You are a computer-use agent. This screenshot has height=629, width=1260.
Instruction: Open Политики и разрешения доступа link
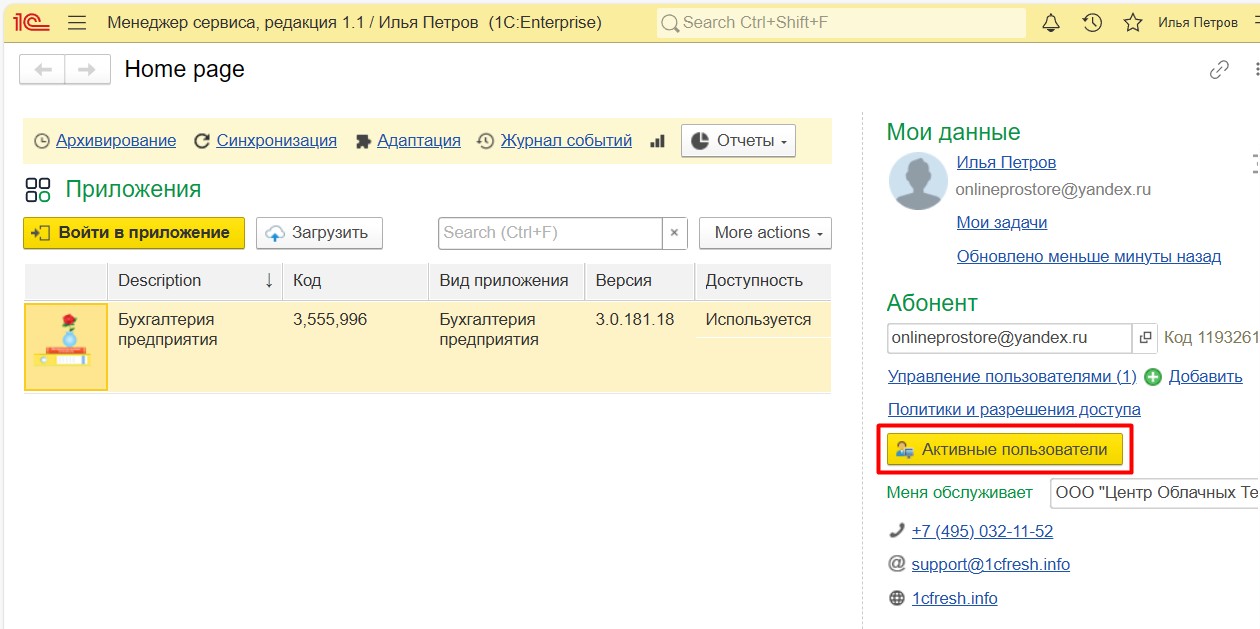1014,409
